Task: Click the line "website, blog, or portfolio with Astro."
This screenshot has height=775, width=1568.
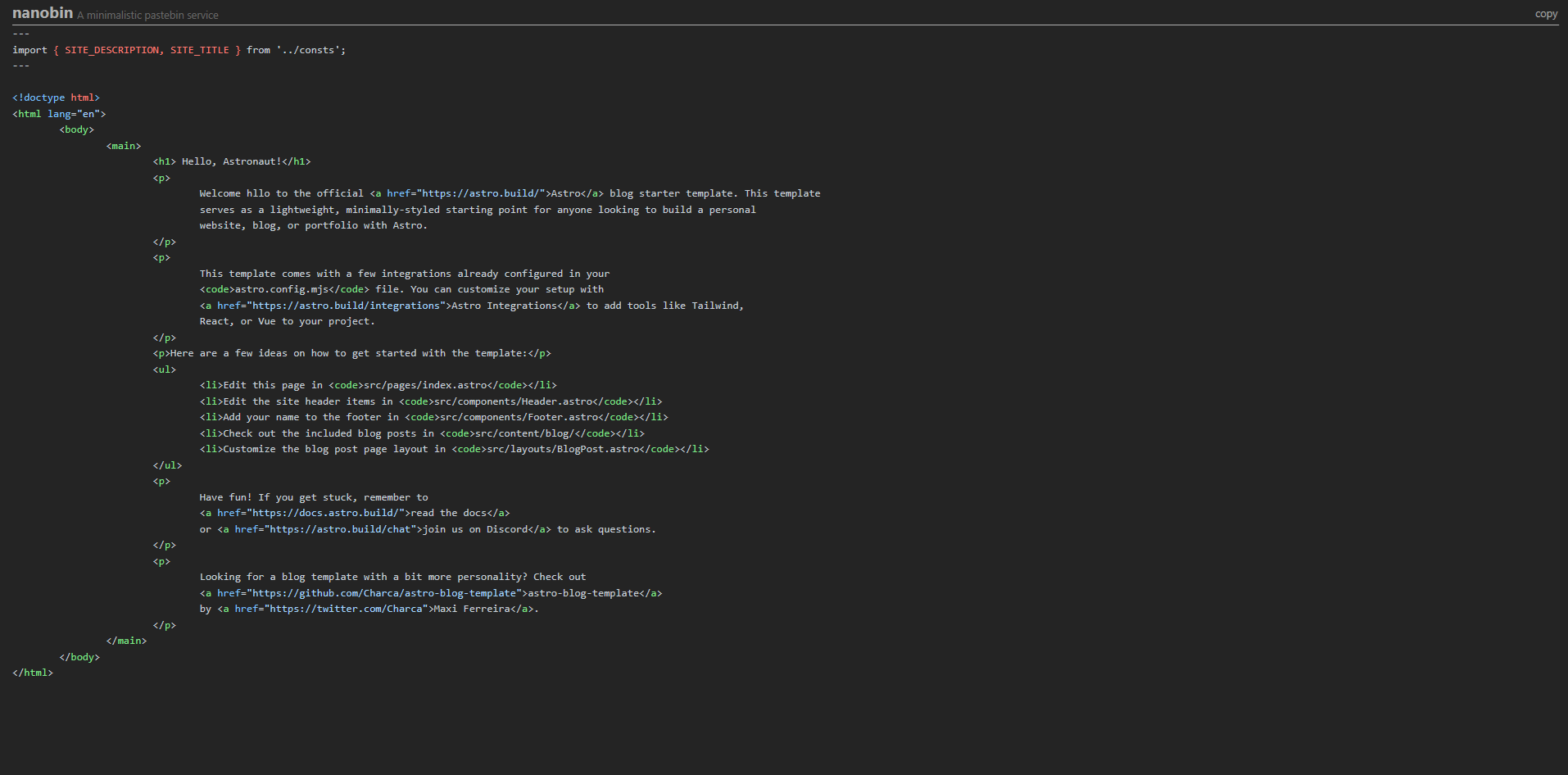Action: tap(313, 225)
